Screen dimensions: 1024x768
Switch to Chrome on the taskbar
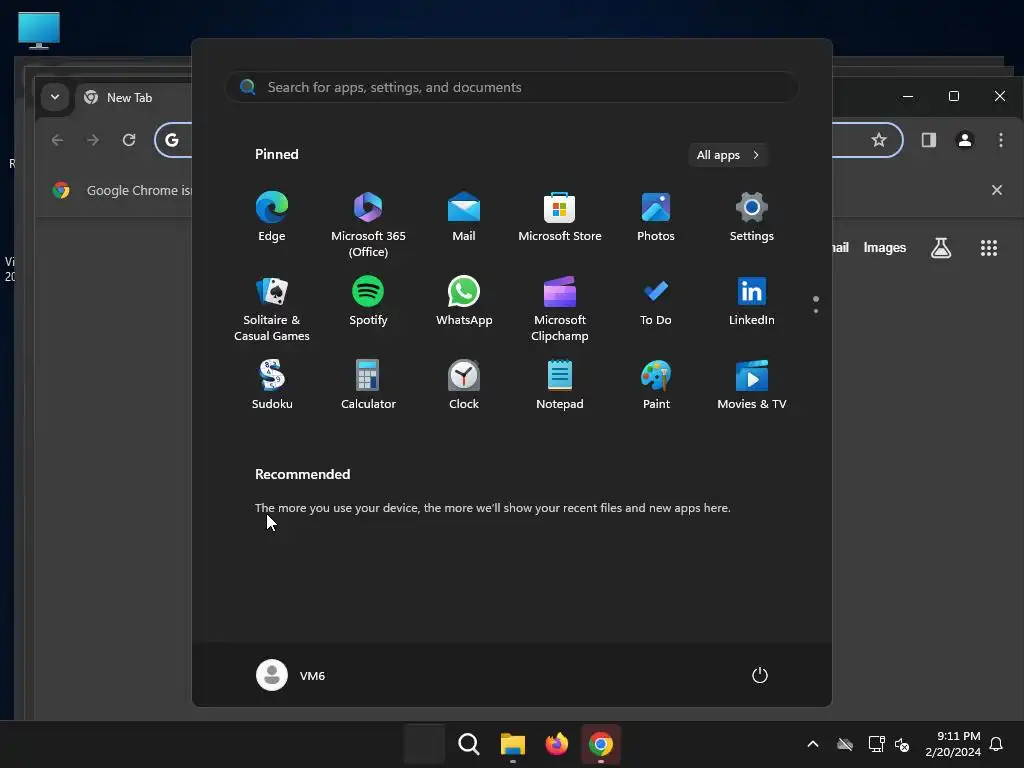click(601, 744)
